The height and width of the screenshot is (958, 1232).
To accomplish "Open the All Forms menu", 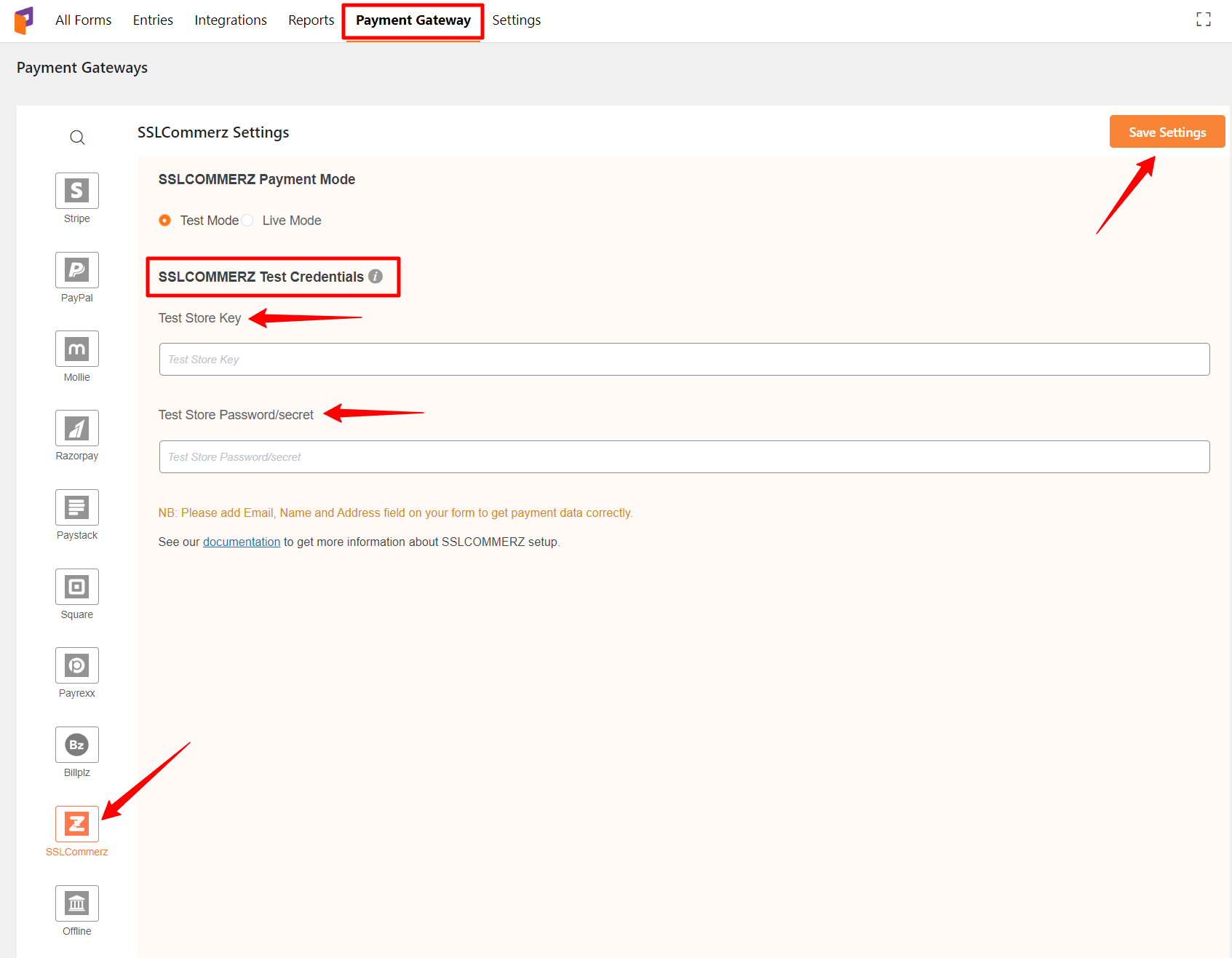I will [84, 20].
